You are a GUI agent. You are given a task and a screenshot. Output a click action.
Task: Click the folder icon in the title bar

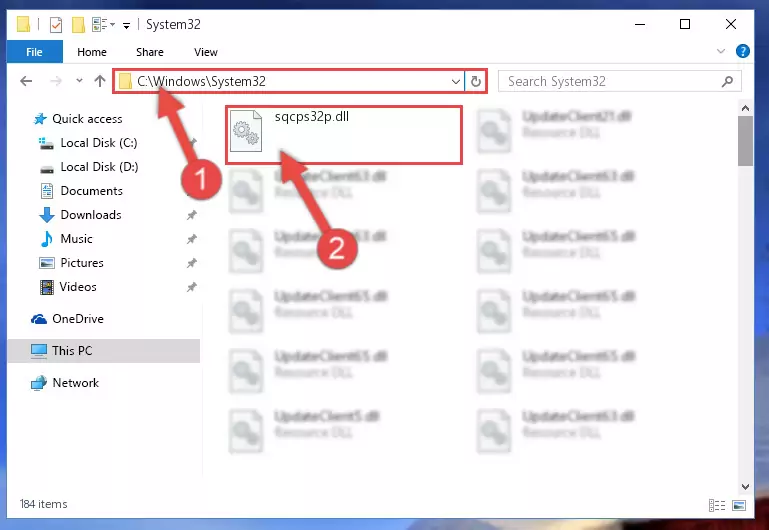point(23,24)
